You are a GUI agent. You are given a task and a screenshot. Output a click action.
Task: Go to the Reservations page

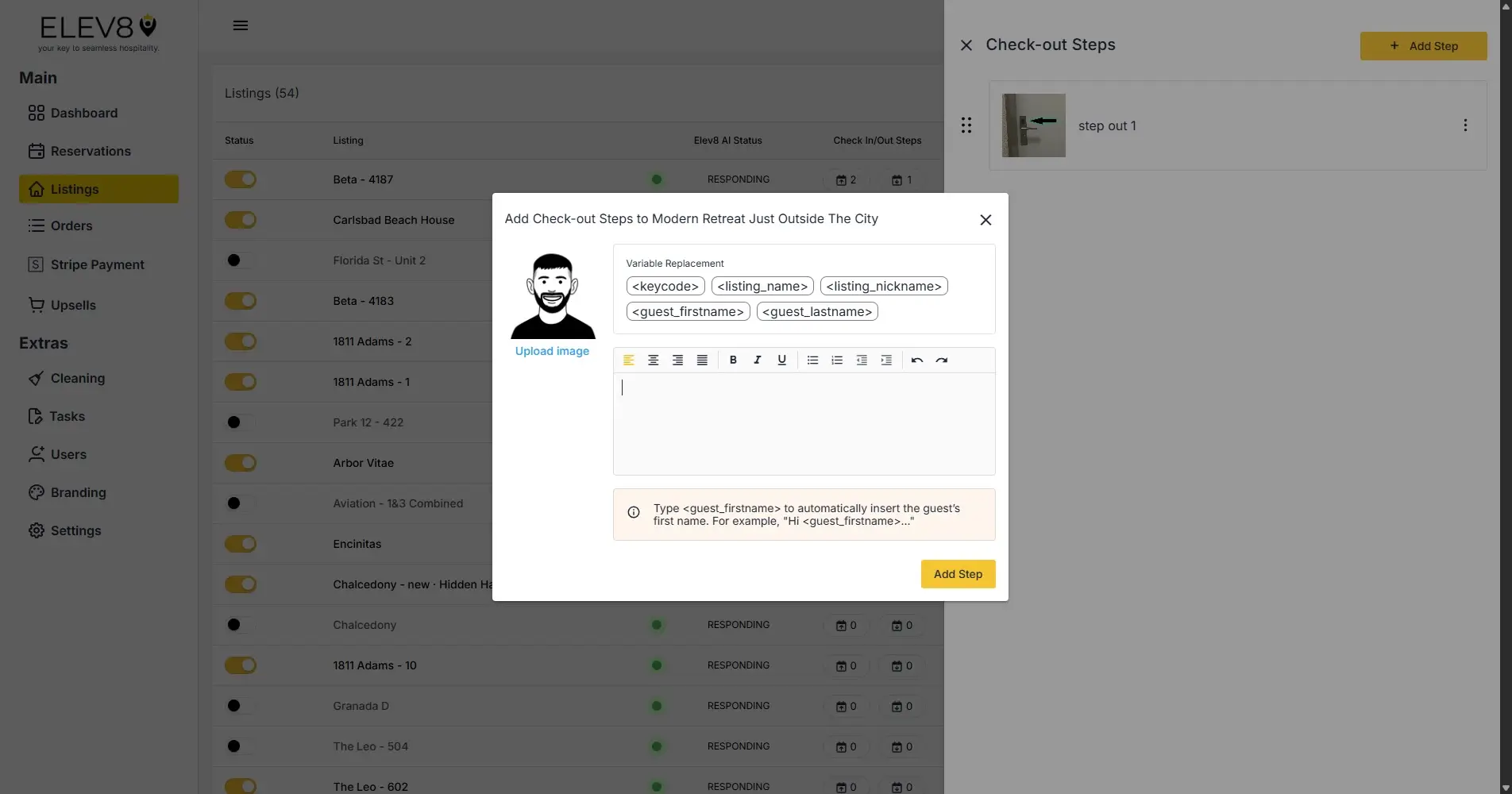click(90, 151)
